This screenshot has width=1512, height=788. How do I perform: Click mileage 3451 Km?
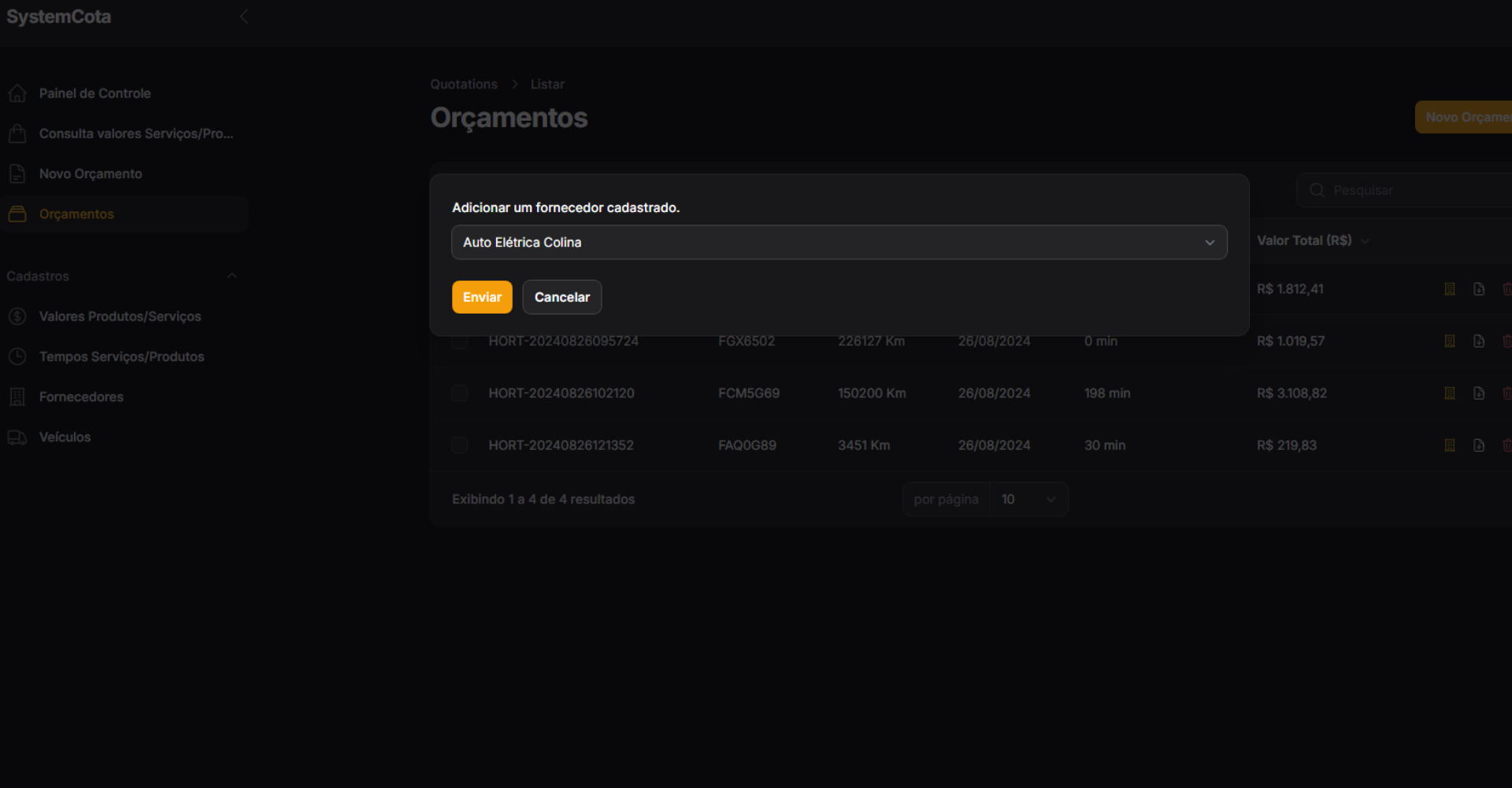coord(864,445)
